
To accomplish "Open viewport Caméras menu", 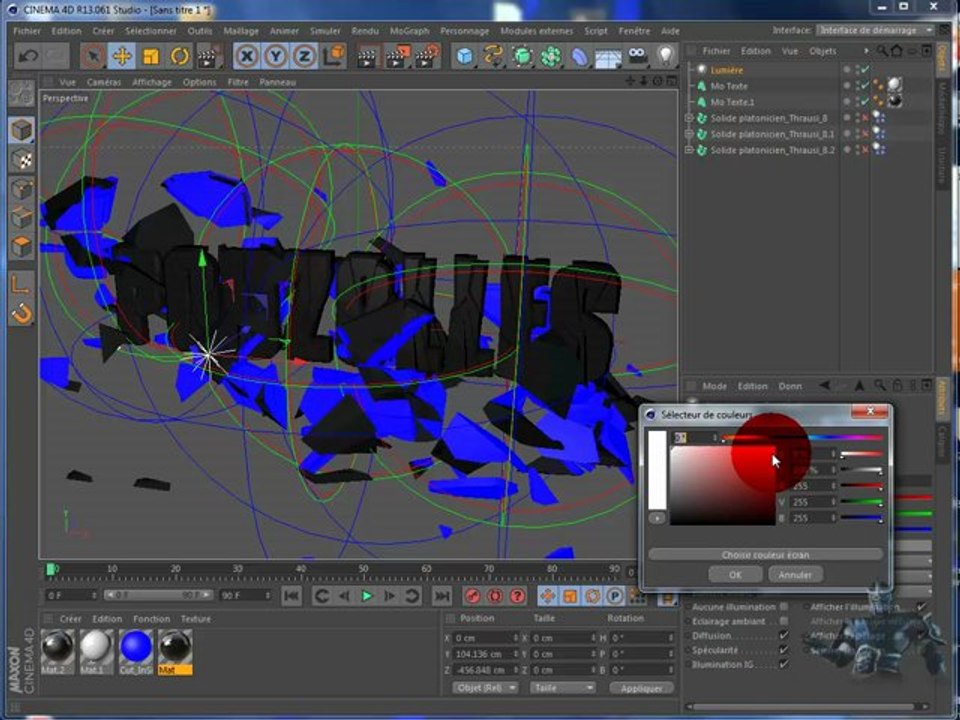I will tap(104, 82).
